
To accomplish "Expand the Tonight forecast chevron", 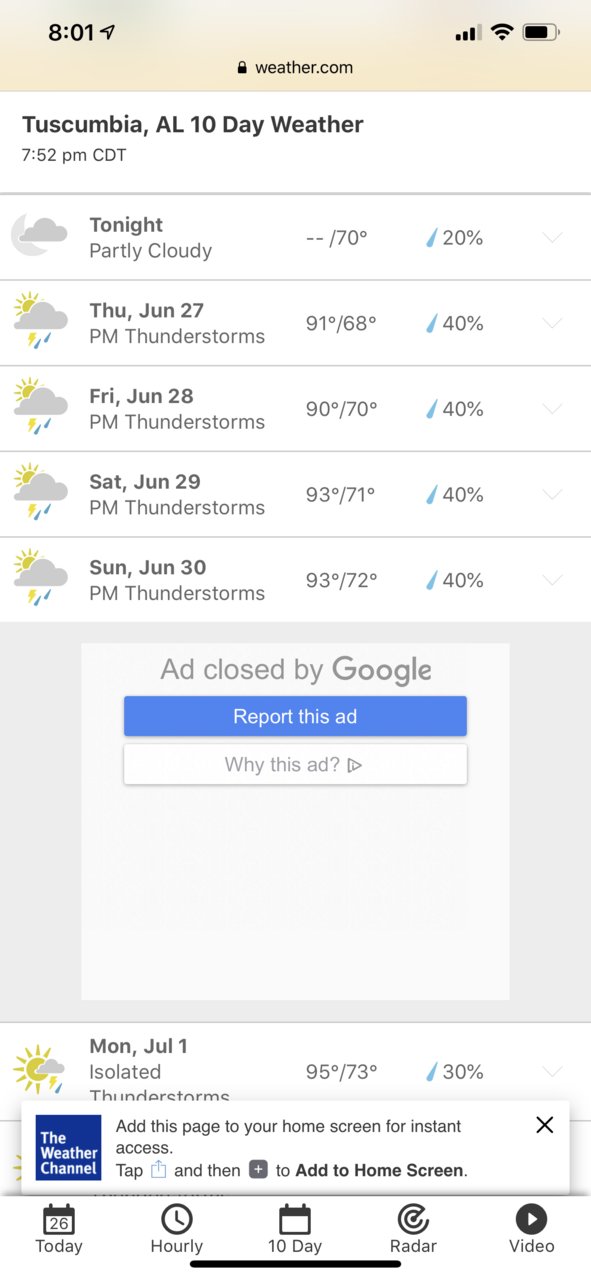I will [x=552, y=238].
